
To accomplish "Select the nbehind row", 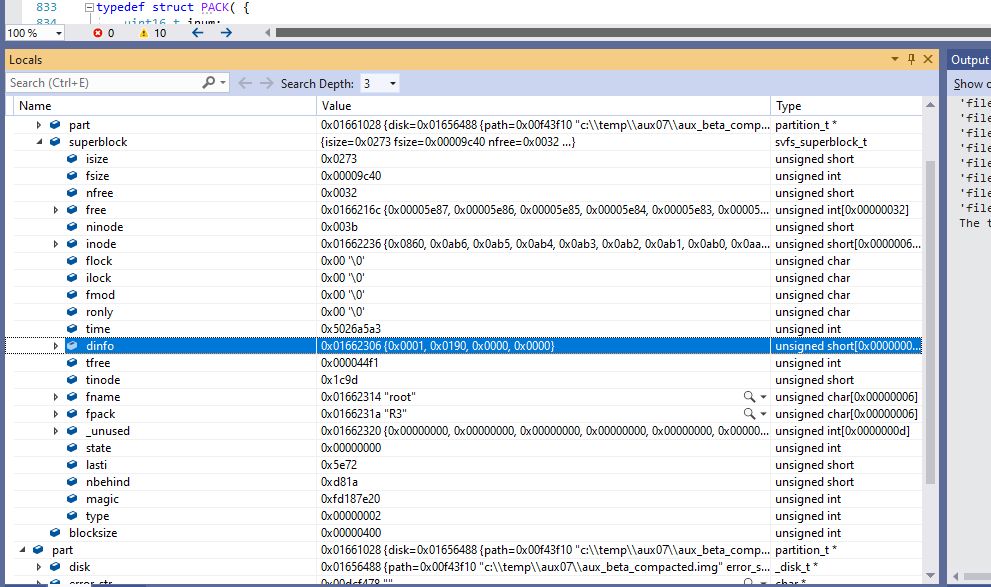I will click(464, 482).
